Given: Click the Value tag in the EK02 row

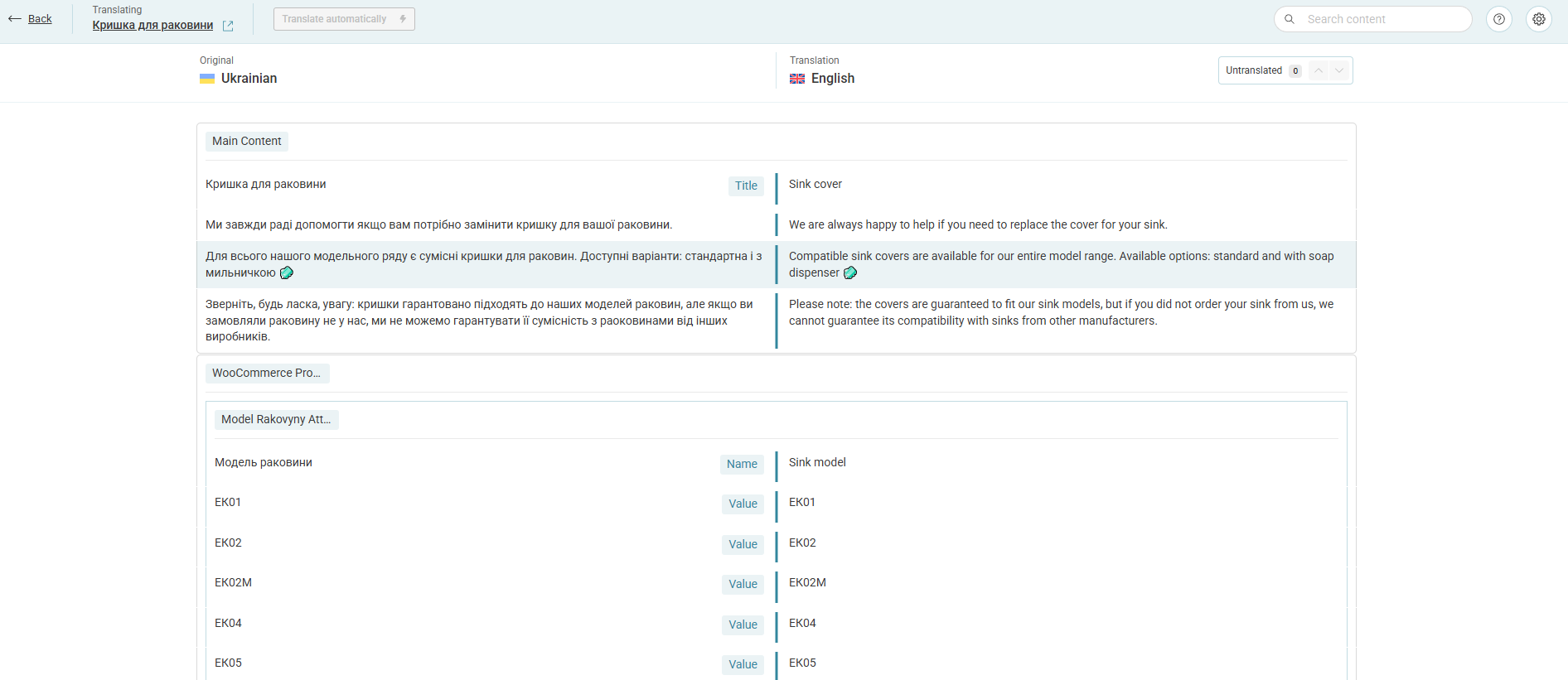Looking at the screenshot, I should (x=743, y=545).
